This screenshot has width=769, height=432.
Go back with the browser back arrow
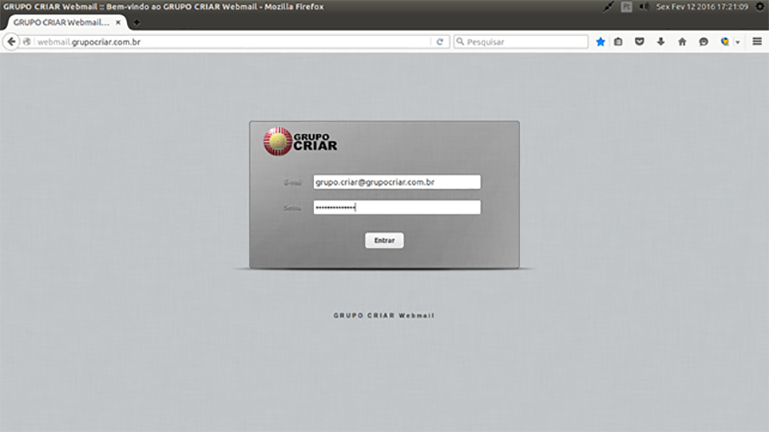coord(11,42)
